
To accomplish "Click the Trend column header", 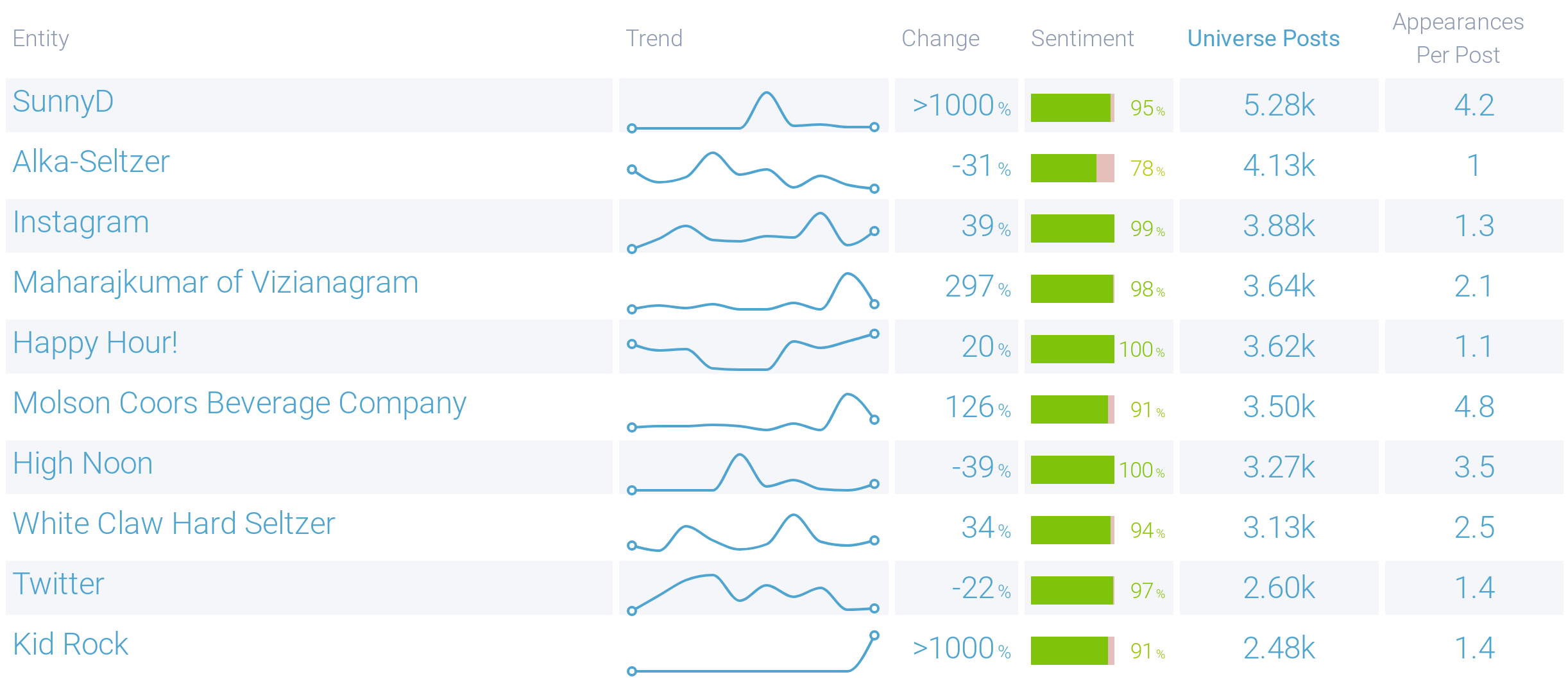I will [x=654, y=39].
